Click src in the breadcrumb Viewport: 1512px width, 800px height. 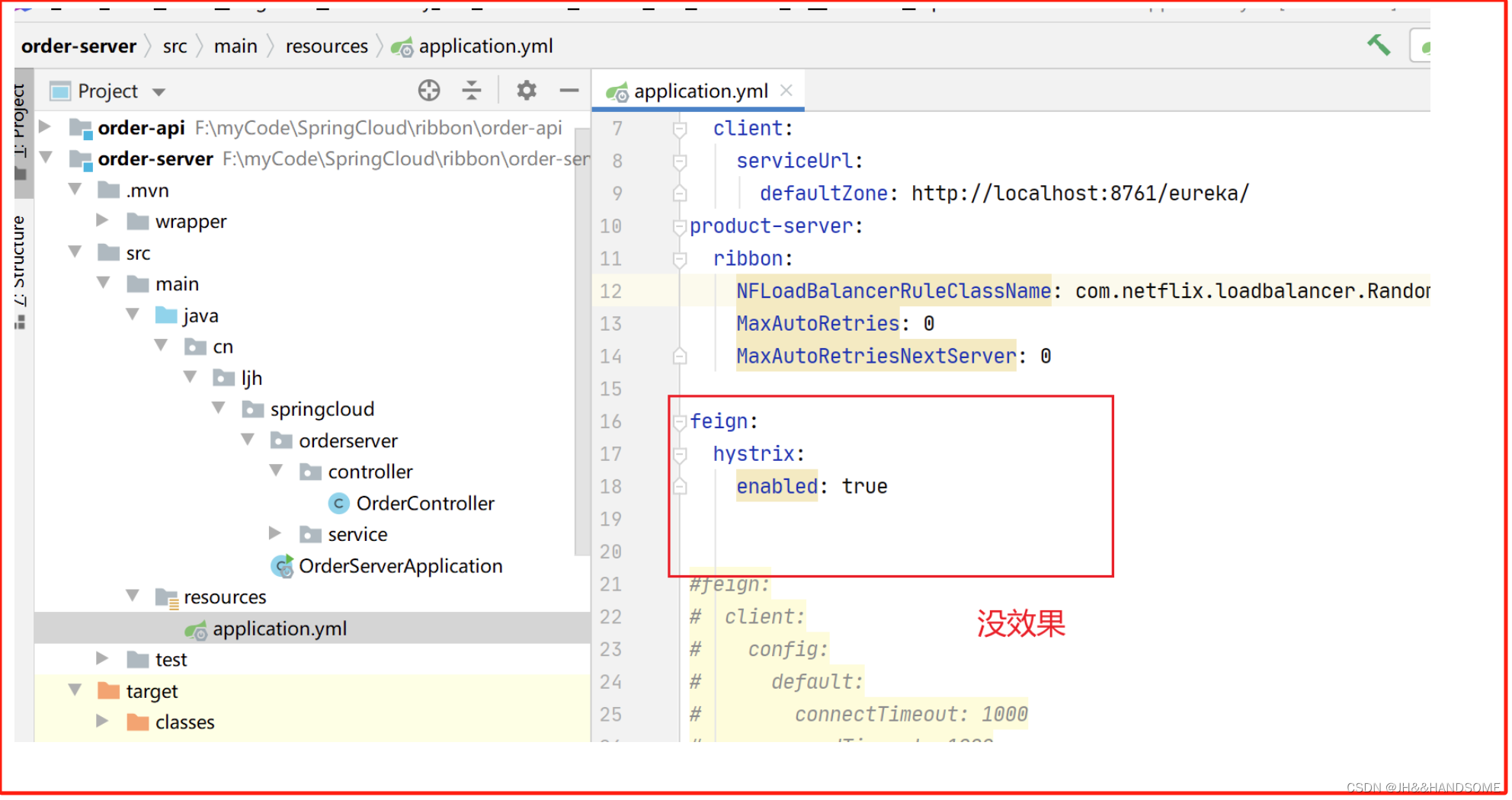click(175, 46)
